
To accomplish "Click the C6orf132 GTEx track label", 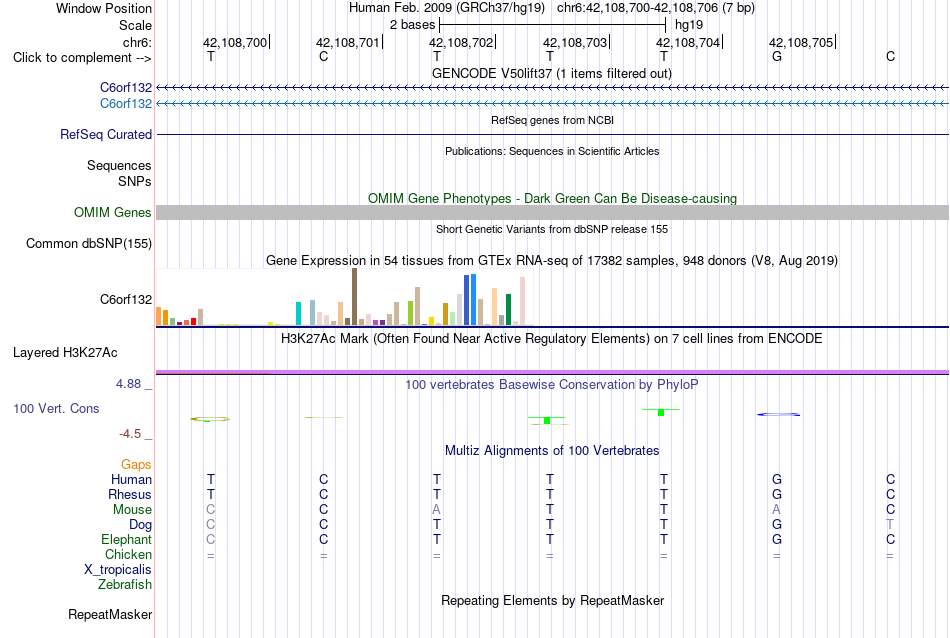I will point(126,299).
